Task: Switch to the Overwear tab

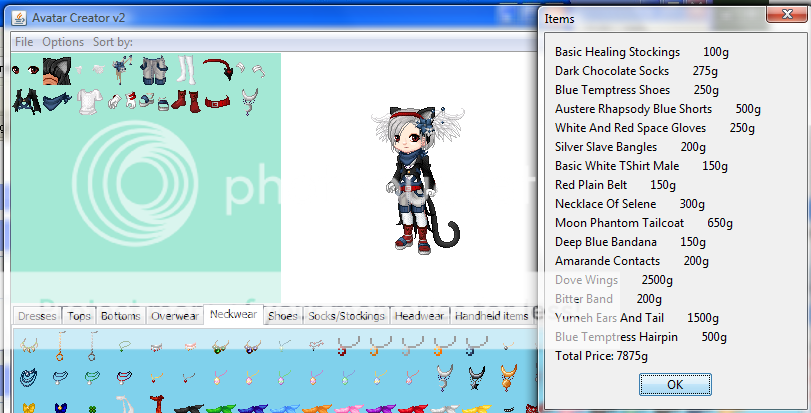Action: tap(175, 316)
